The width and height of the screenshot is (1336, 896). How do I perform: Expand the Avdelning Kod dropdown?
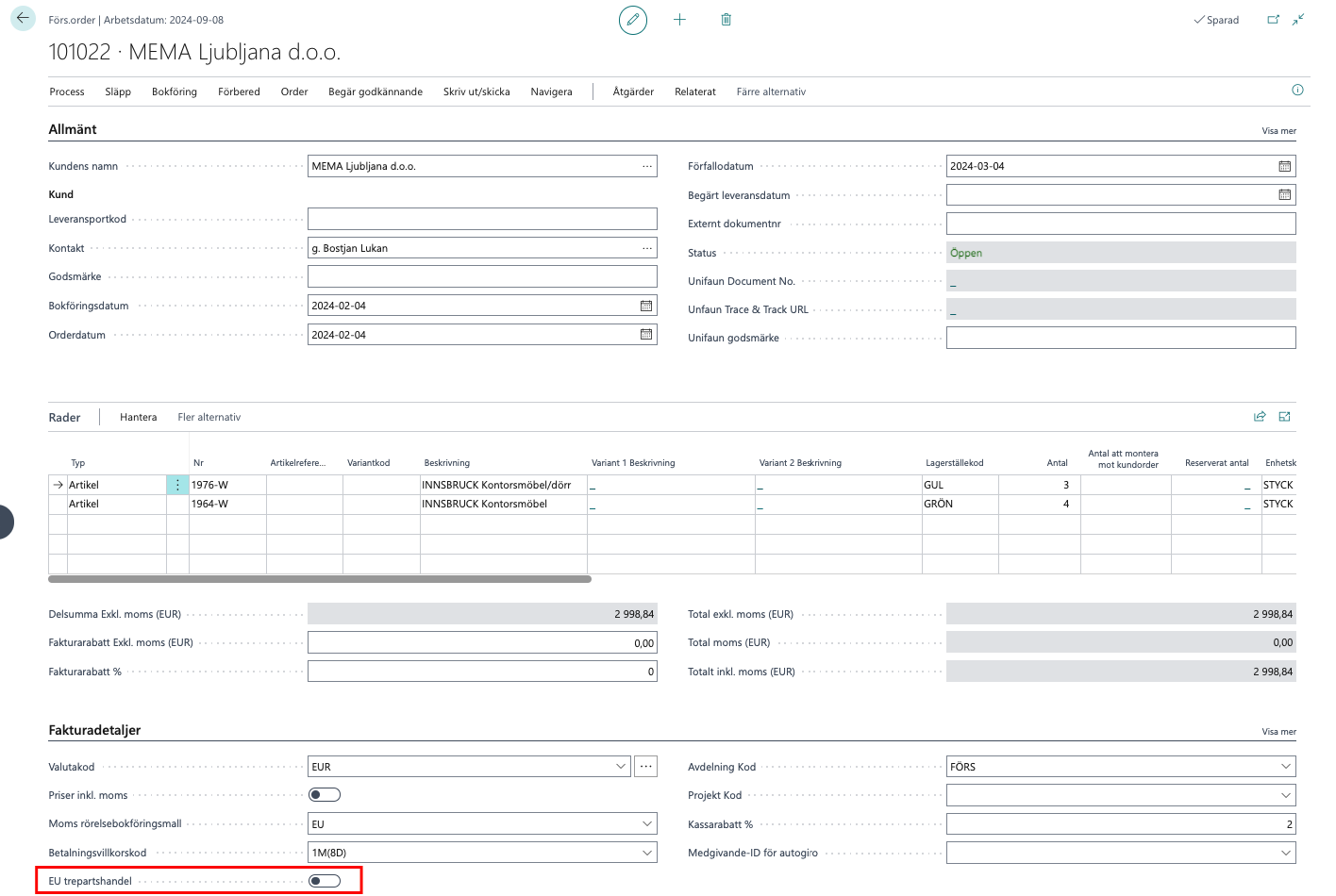[1285, 767]
